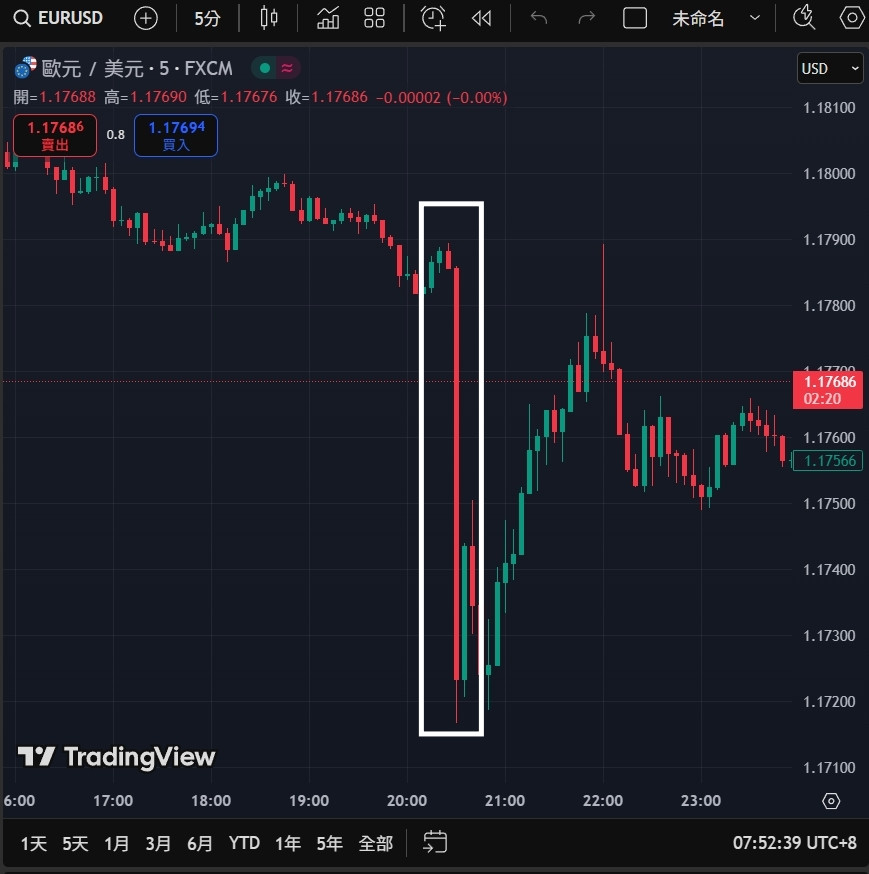The image size is (869, 874).
Task: Click the redo arrow
Action: click(x=586, y=18)
